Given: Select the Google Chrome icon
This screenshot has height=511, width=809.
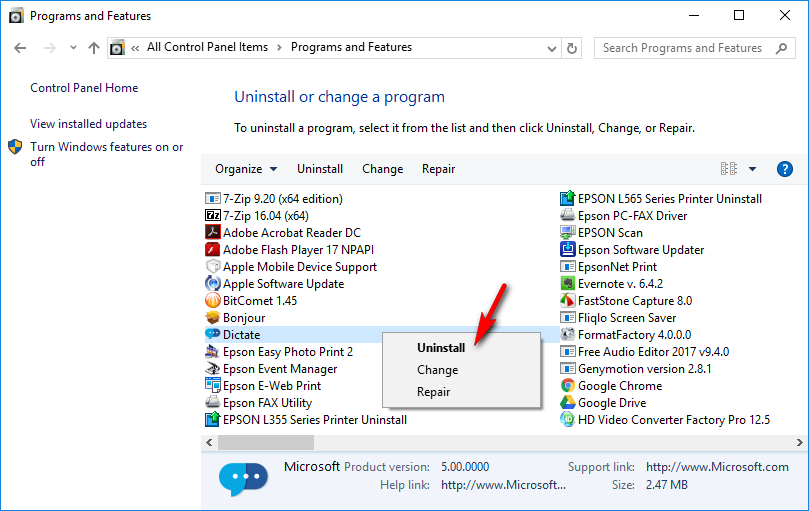Looking at the screenshot, I should 568,386.
